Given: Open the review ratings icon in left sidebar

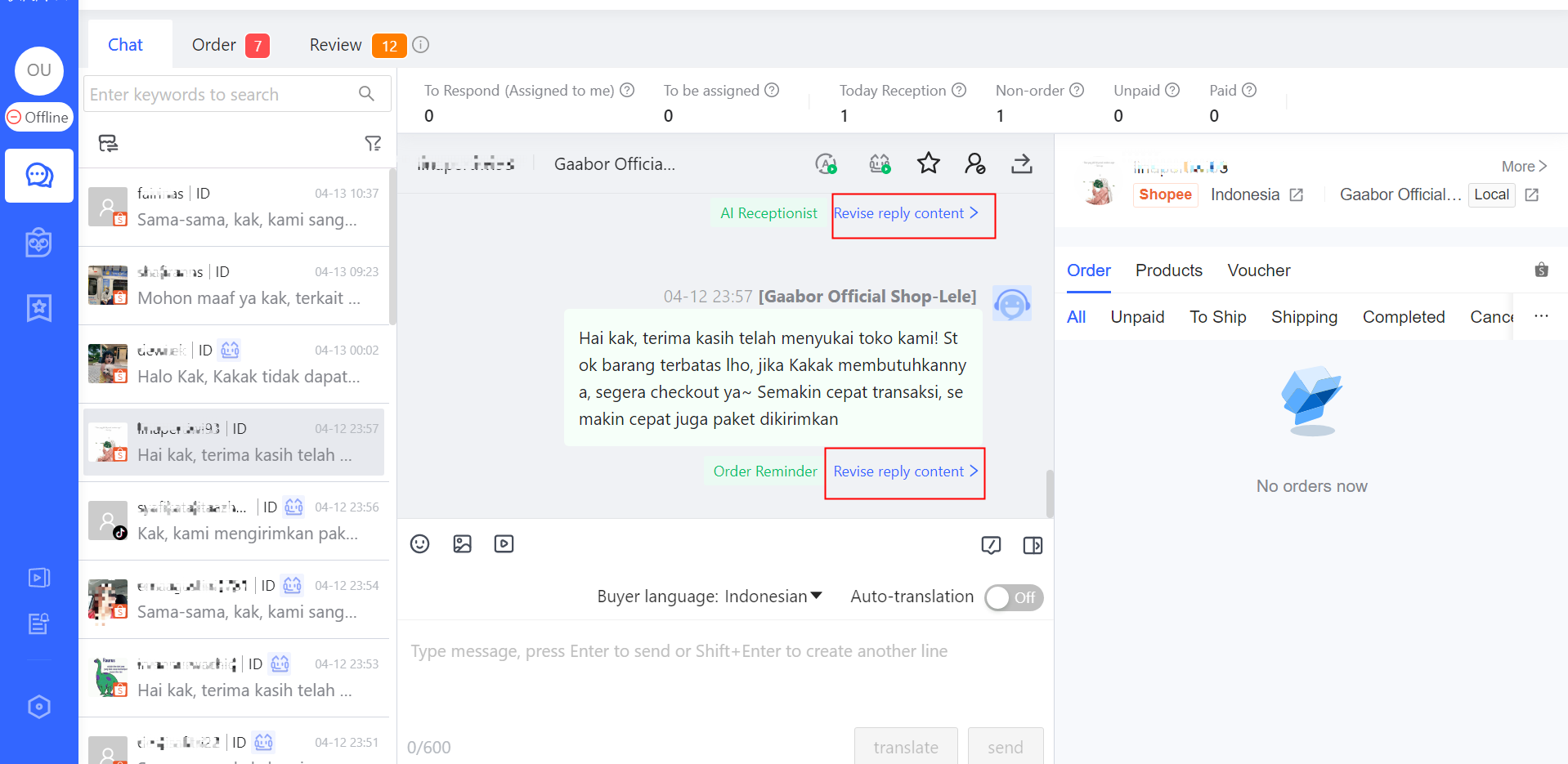Looking at the screenshot, I should (x=38, y=308).
